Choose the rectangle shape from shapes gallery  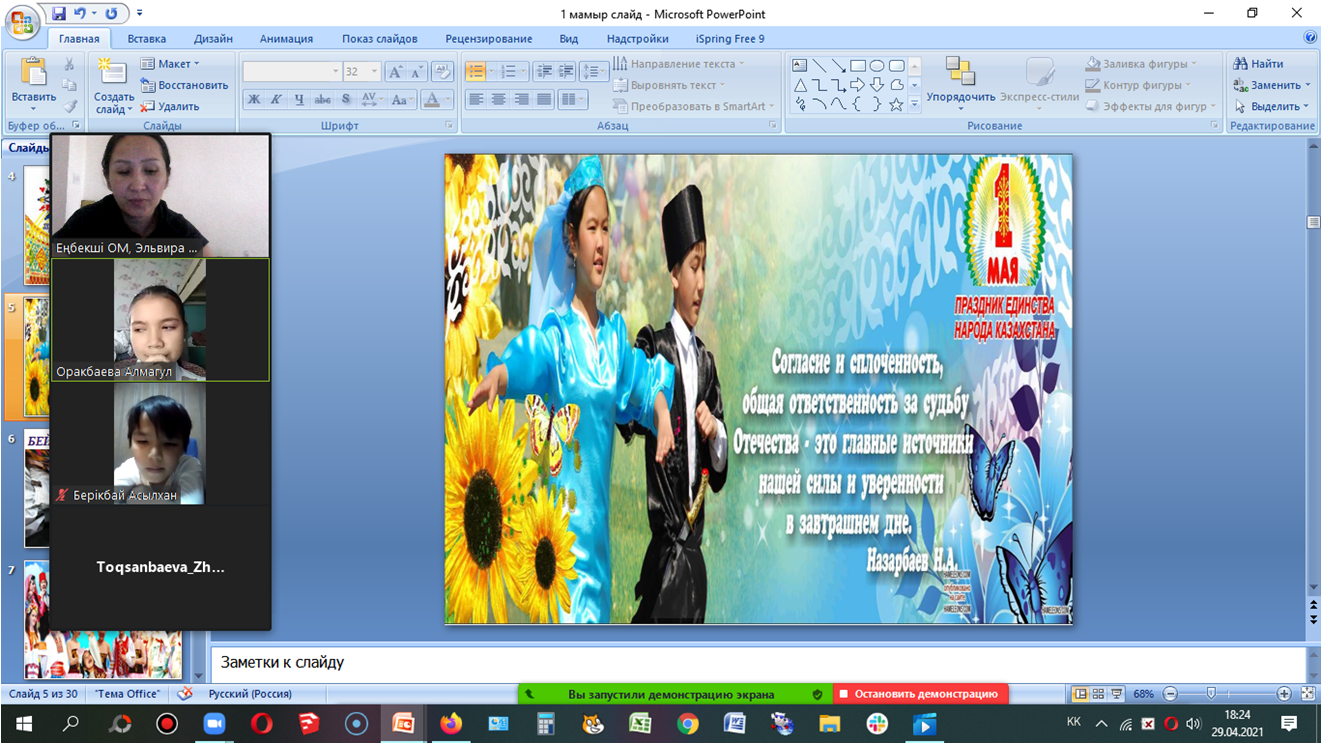tap(857, 66)
